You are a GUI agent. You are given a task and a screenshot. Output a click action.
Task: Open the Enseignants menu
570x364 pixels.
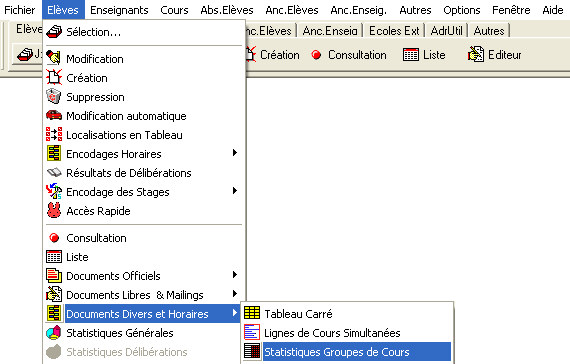119,10
